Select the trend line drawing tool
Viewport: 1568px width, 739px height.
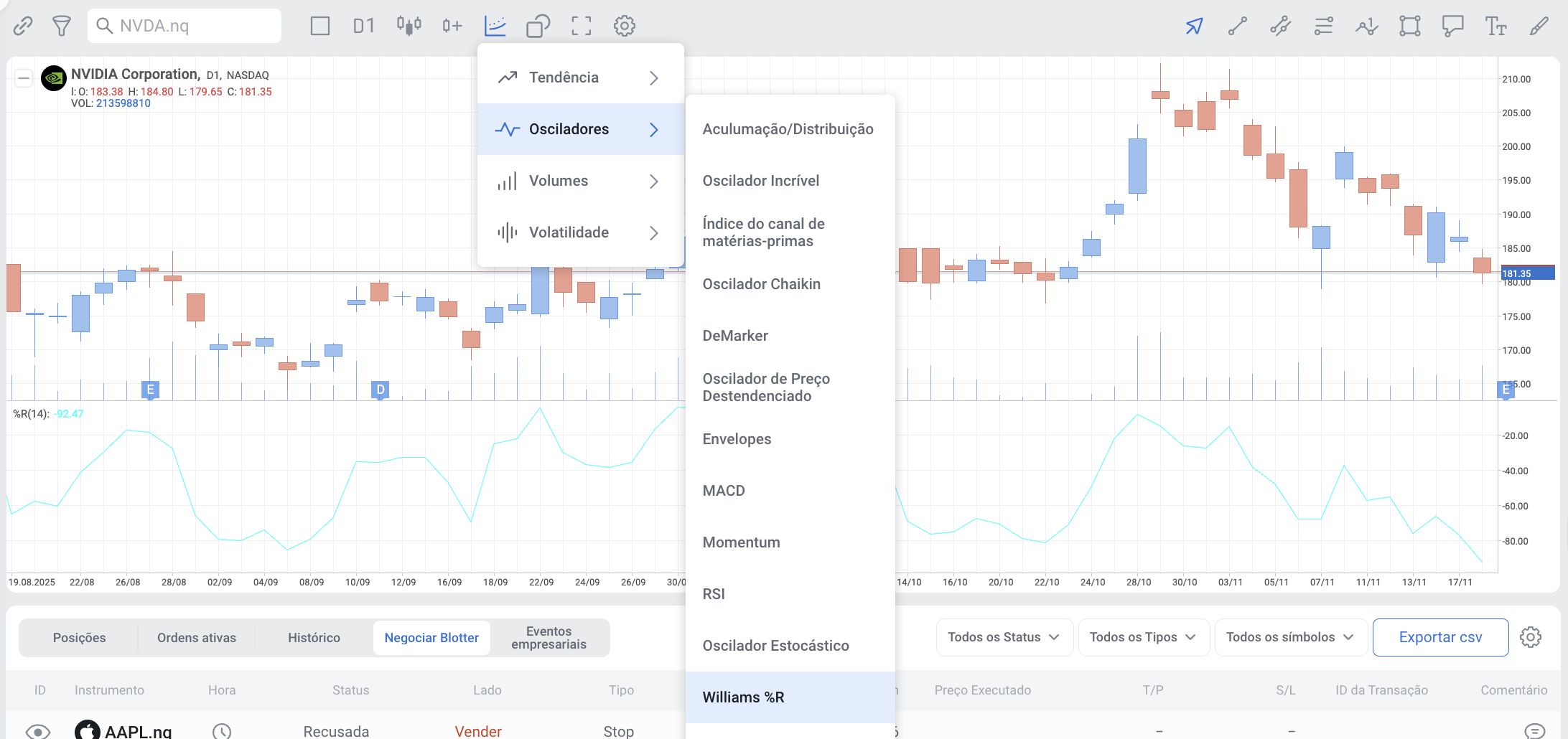(1237, 26)
